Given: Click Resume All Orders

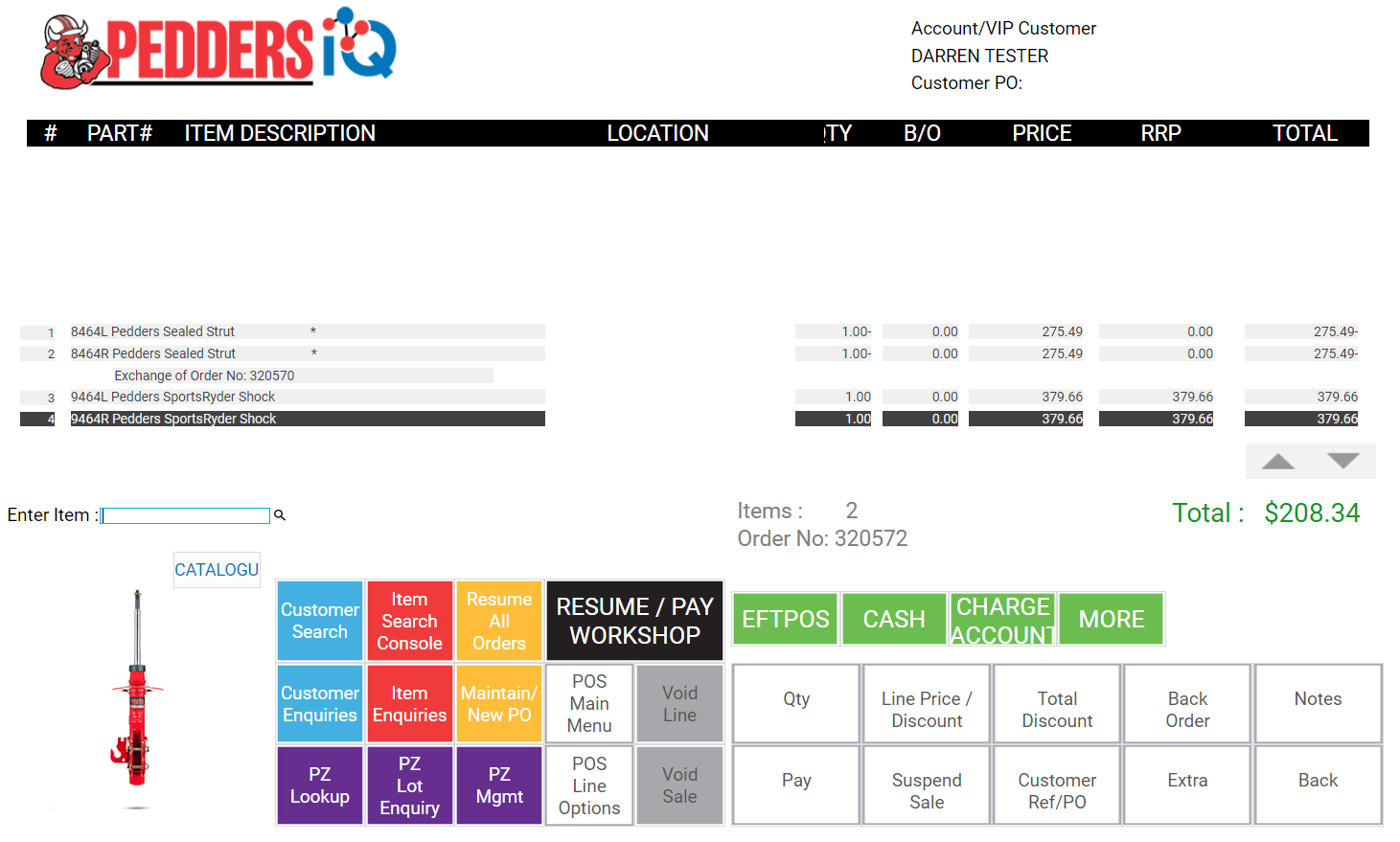Looking at the screenshot, I should [499, 621].
